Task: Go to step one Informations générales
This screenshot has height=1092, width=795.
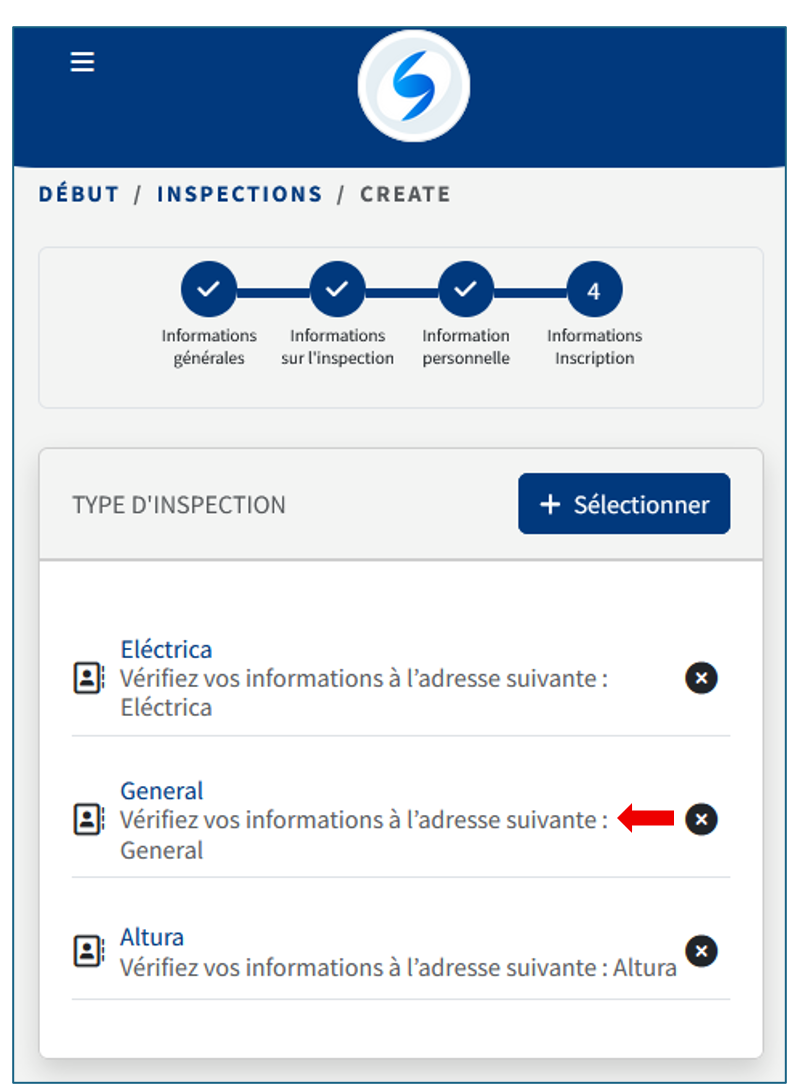Action: coord(209,290)
